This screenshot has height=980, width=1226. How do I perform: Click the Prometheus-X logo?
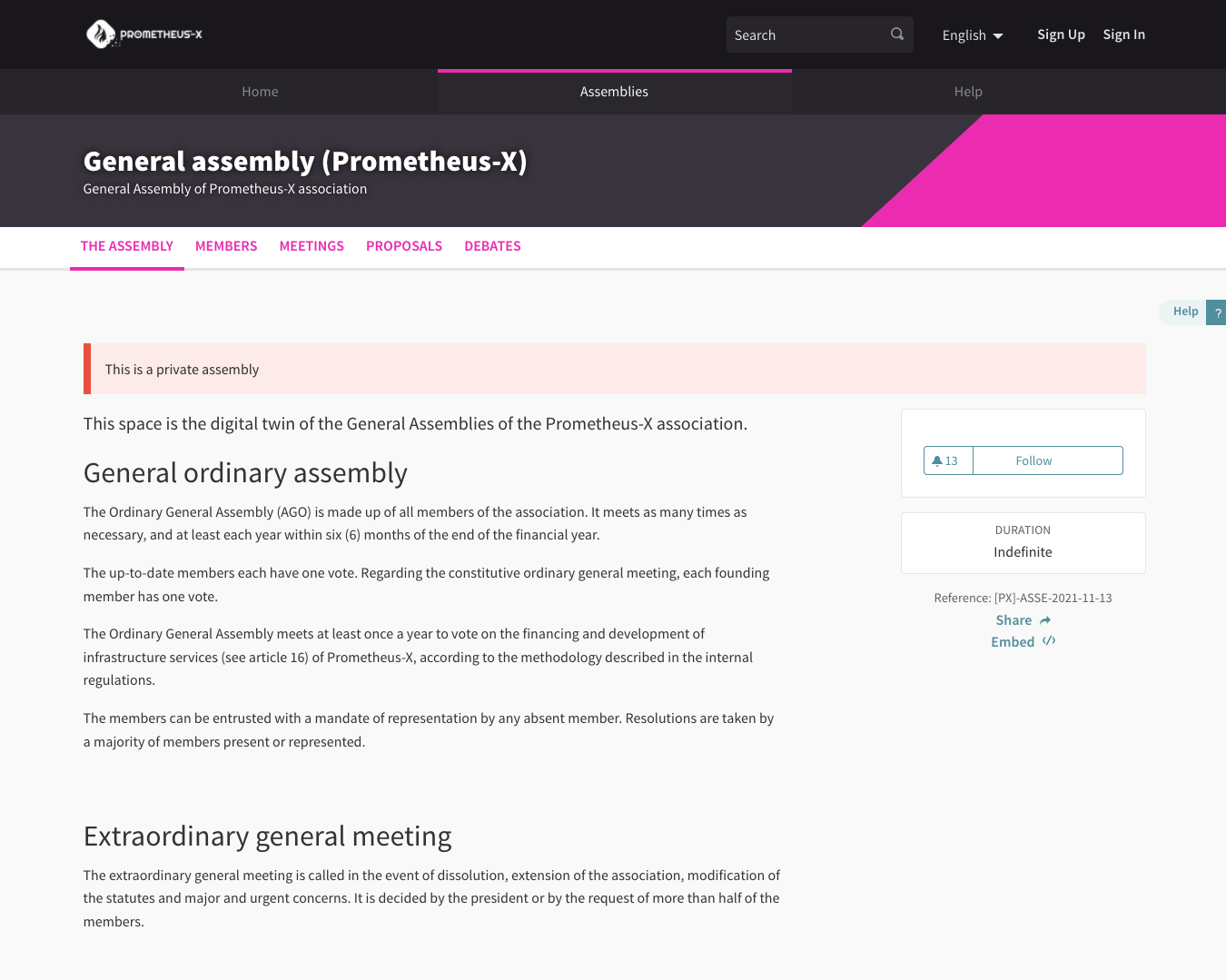tap(144, 35)
